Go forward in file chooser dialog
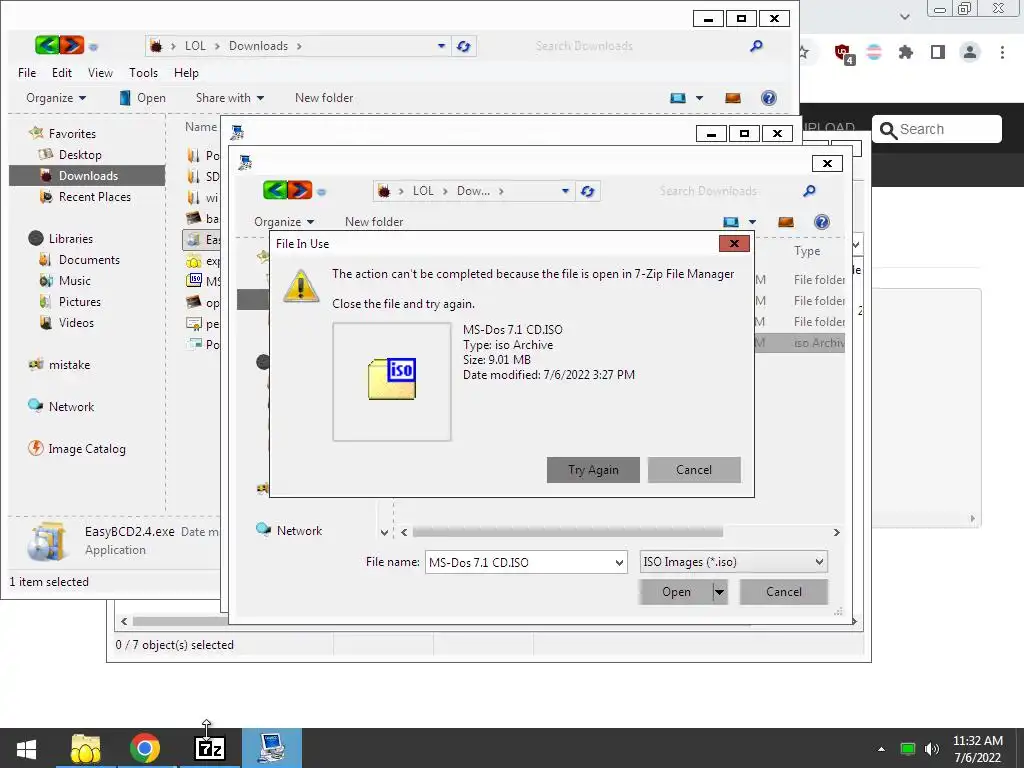 300,190
